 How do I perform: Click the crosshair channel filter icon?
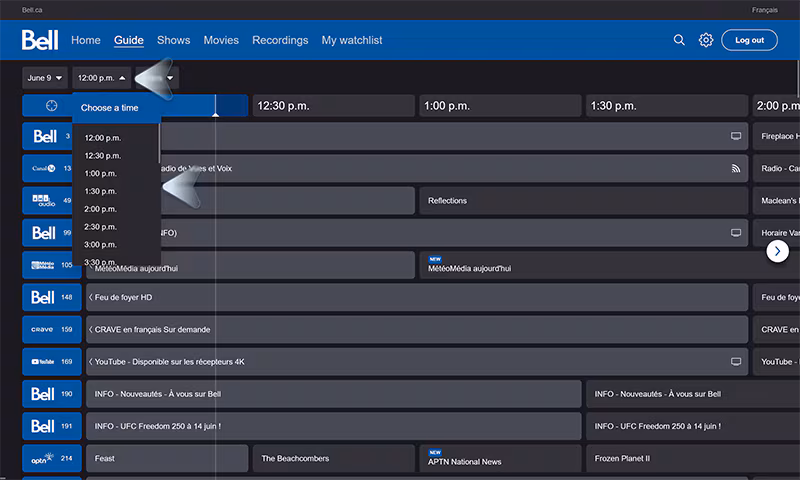tap(52, 106)
